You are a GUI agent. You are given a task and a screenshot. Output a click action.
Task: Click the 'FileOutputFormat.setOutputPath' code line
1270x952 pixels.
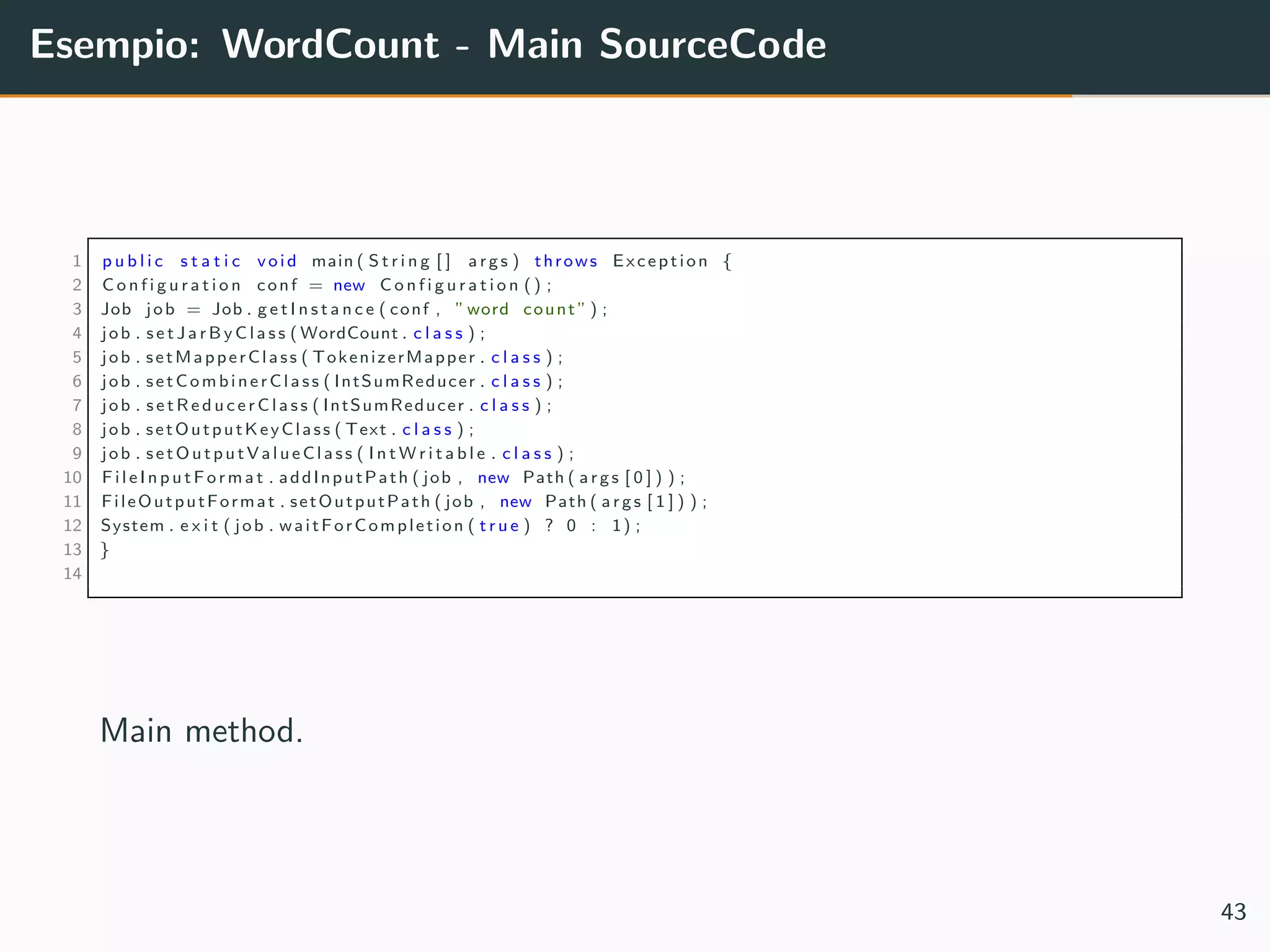tap(404, 501)
